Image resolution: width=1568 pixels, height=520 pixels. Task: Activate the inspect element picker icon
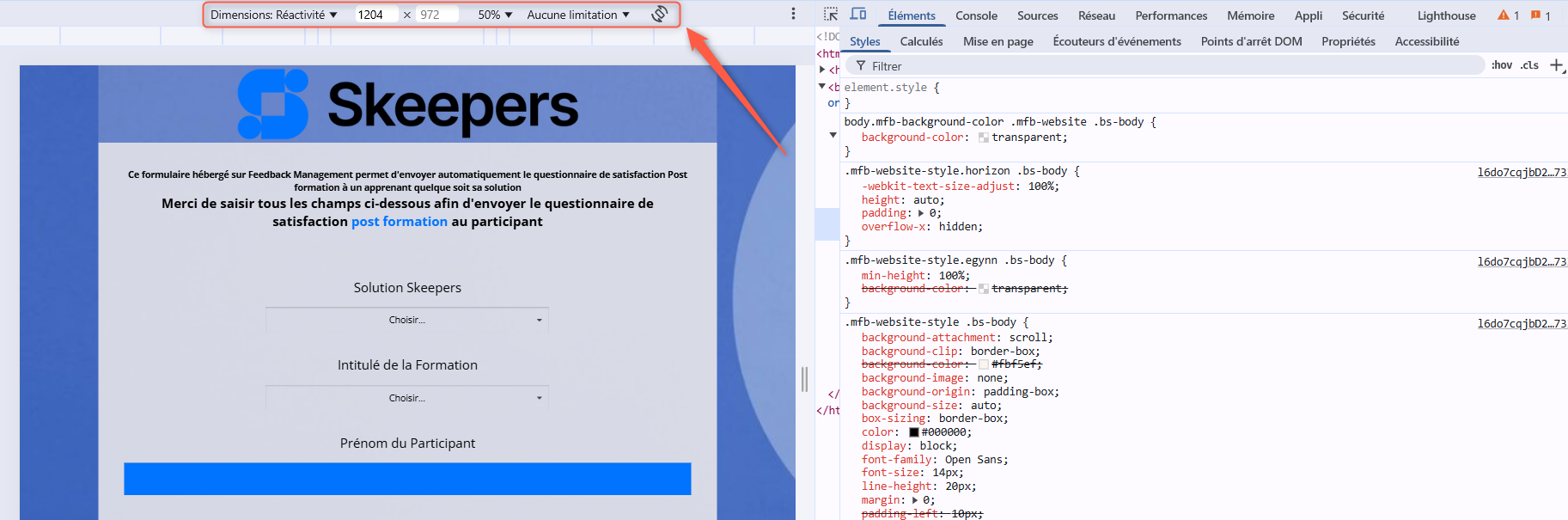click(x=831, y=15)
